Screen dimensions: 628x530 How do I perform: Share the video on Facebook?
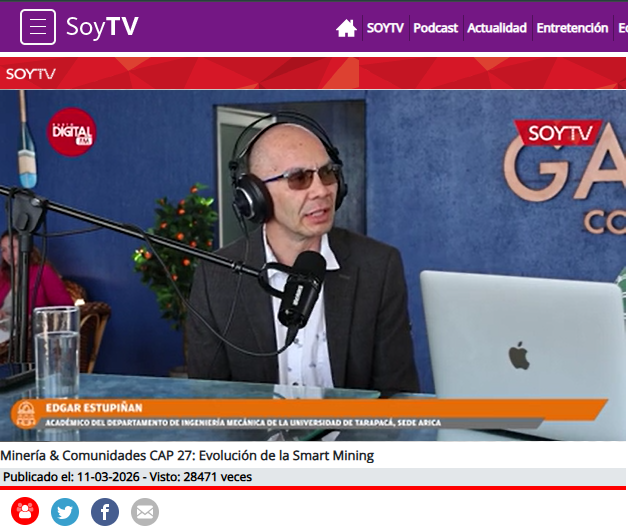pos(105,512)
